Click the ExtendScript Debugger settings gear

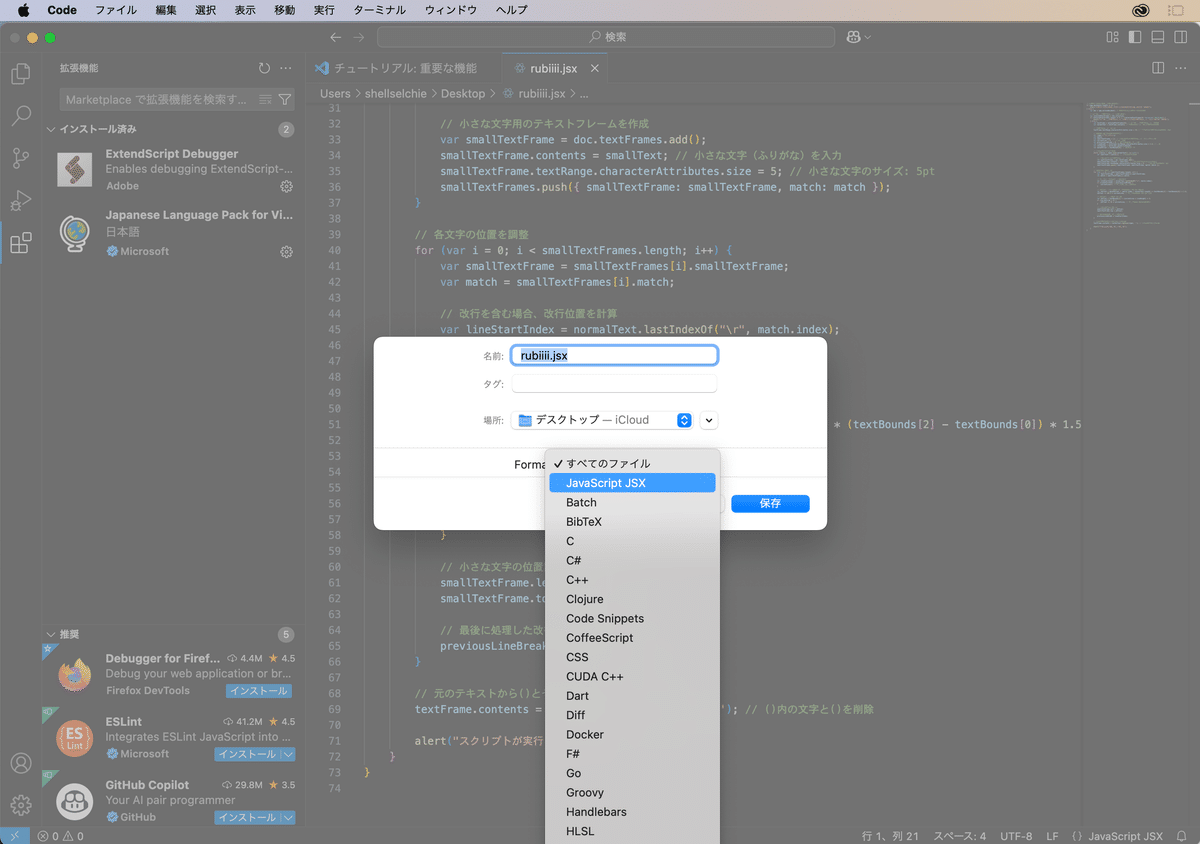(x=287, y=185)
